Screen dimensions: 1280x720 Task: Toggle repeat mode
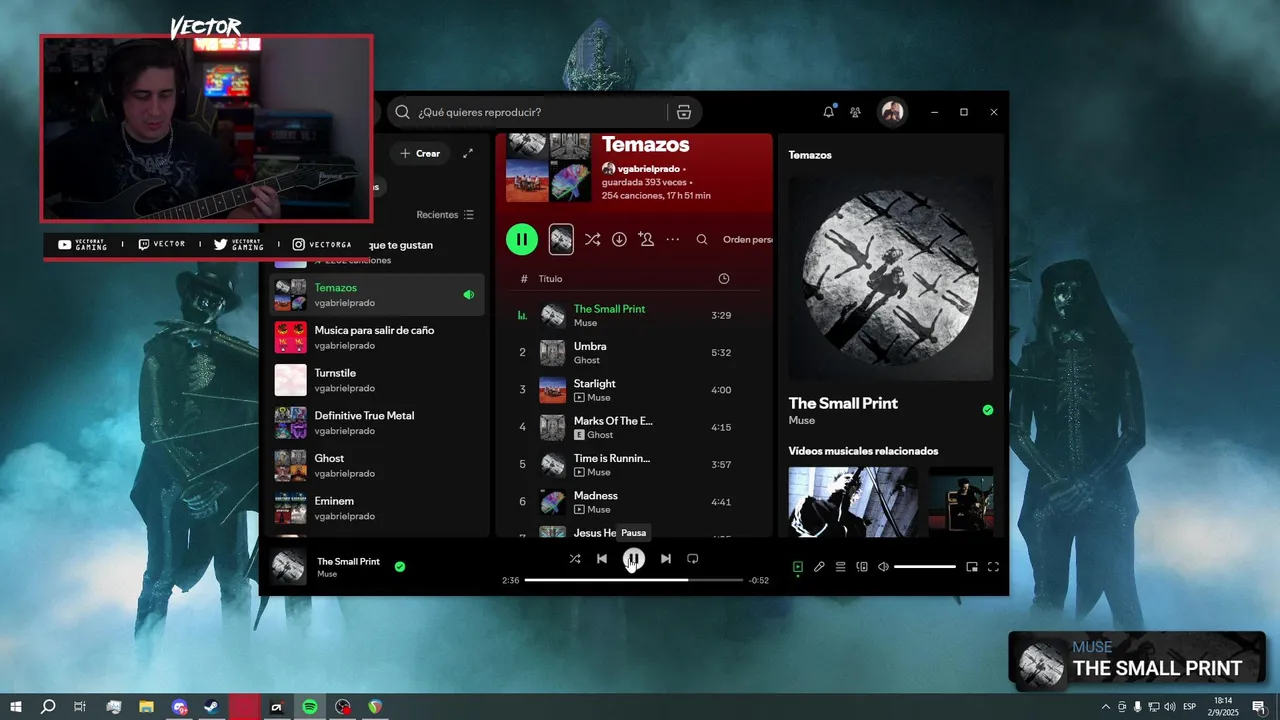[693, 559]
